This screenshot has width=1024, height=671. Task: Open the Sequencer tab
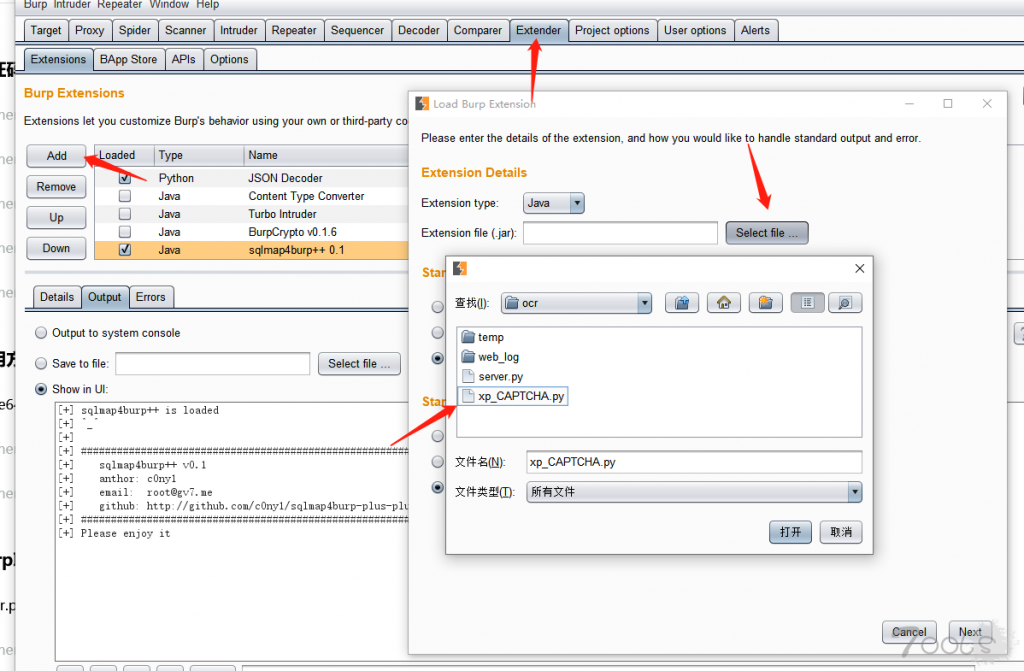click(357, 30)
